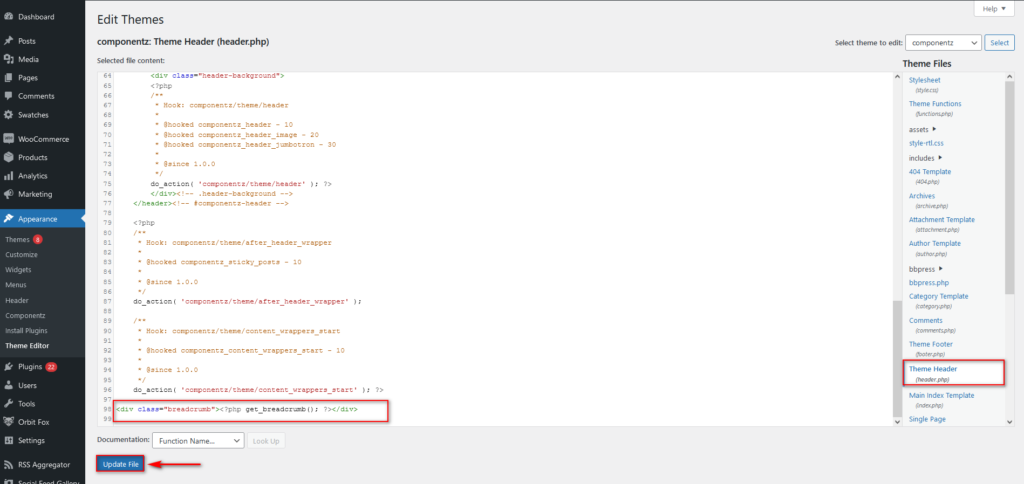Click the Update File button
This screenshot has width=1024, height=484.
(x=120, y=464)
